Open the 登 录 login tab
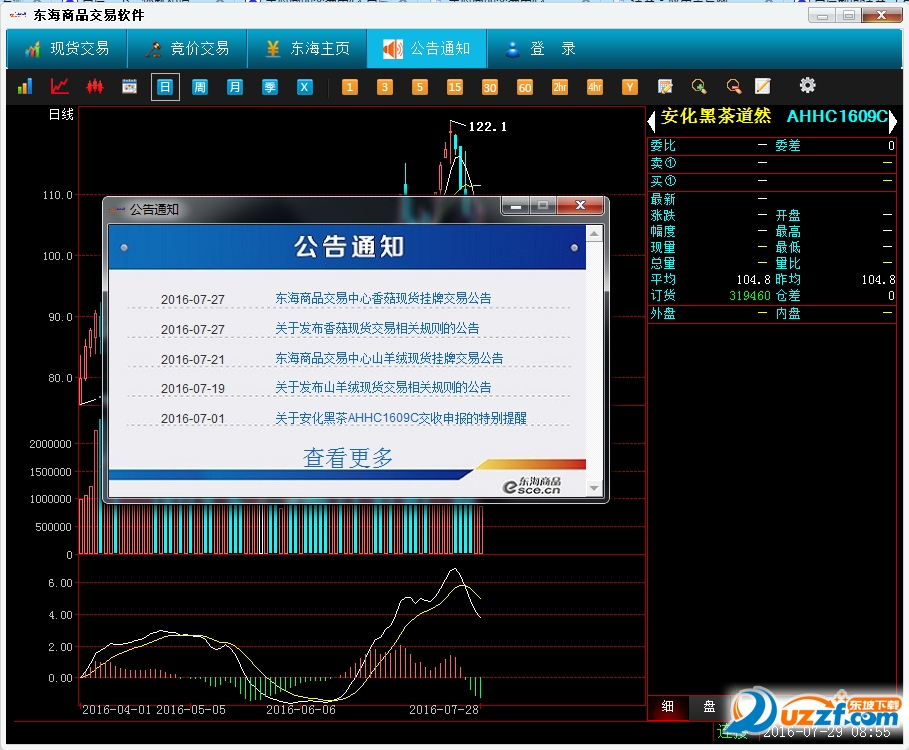909x750 pixels. pyautogui.click(x=540, y=49)
